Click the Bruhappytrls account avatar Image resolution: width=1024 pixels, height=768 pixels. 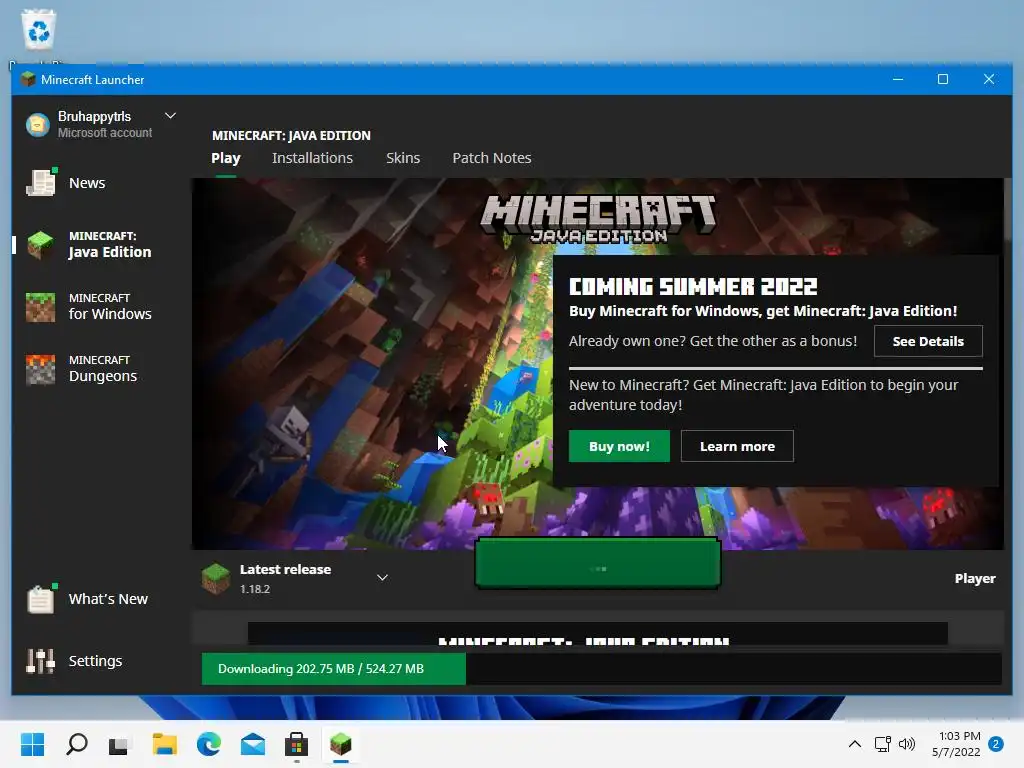click(x=38, y=124)
